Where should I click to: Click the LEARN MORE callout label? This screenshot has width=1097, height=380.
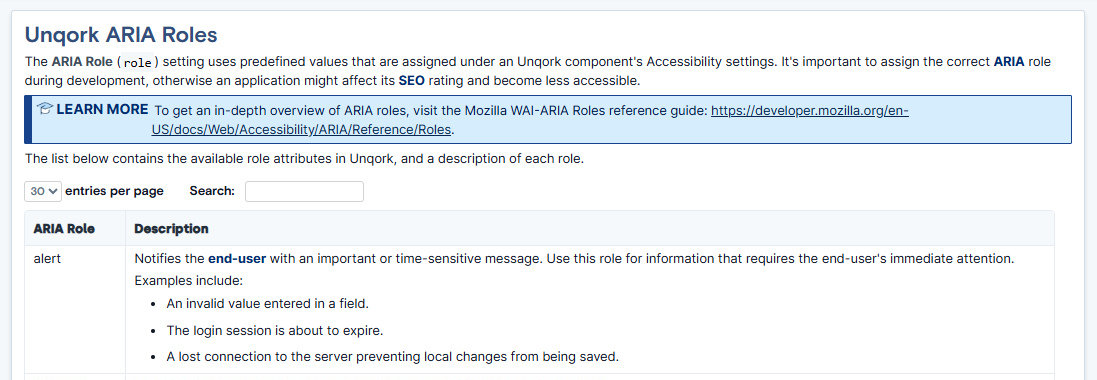tap(102, 109)
